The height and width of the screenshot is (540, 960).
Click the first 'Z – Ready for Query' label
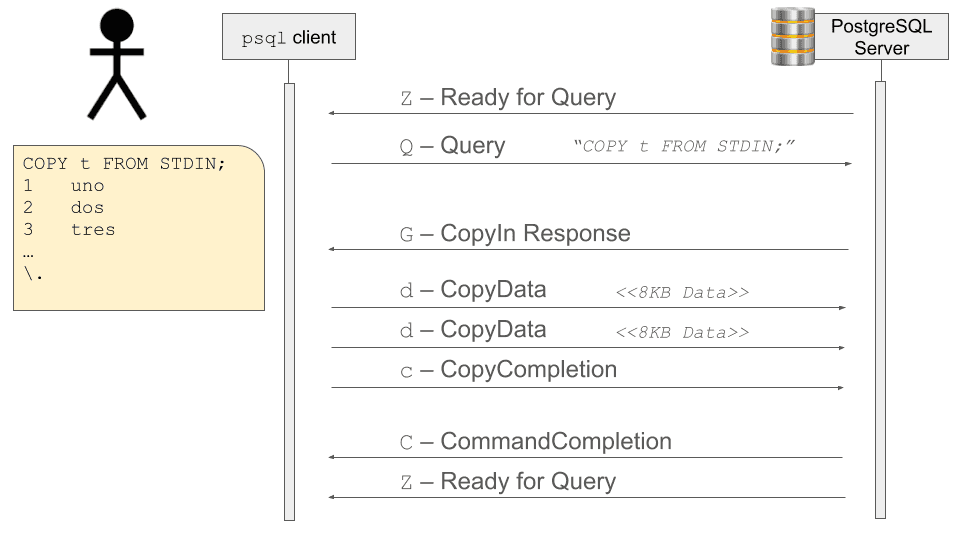point(508,97)
